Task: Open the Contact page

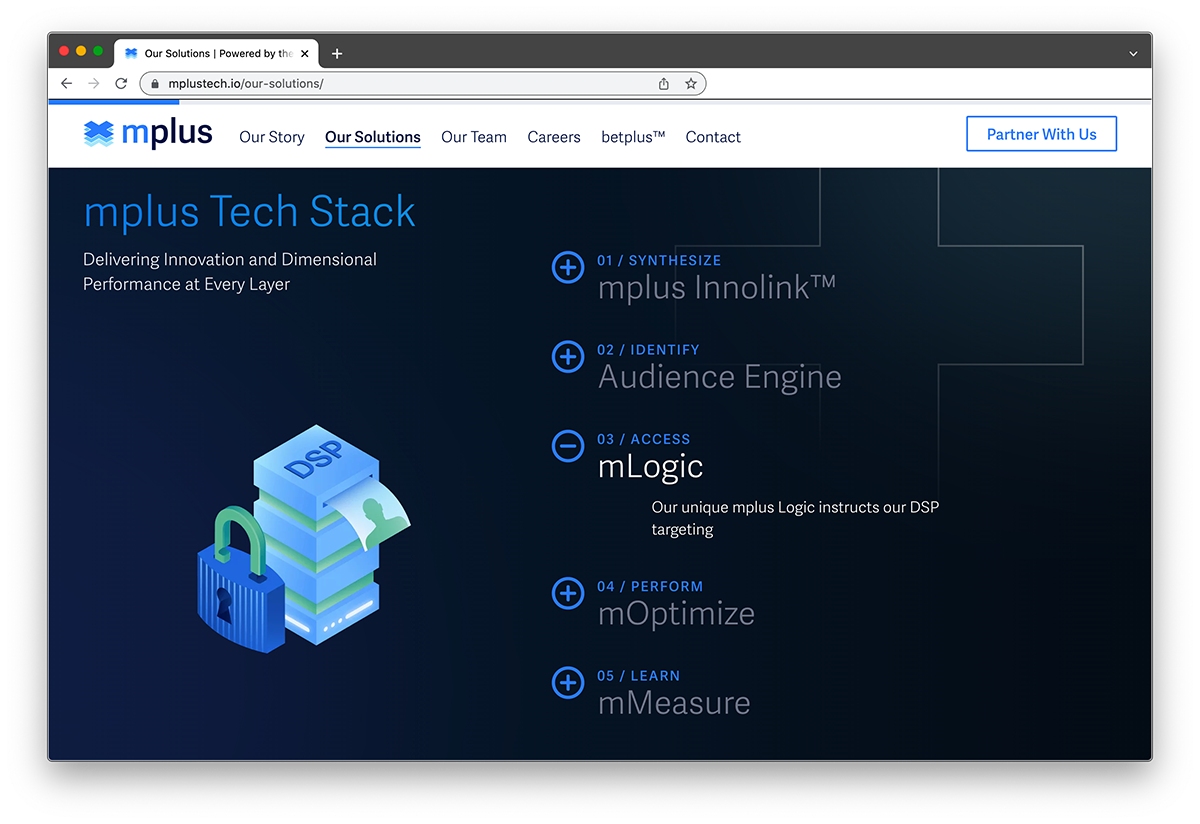Action: (x=713, y=137)
